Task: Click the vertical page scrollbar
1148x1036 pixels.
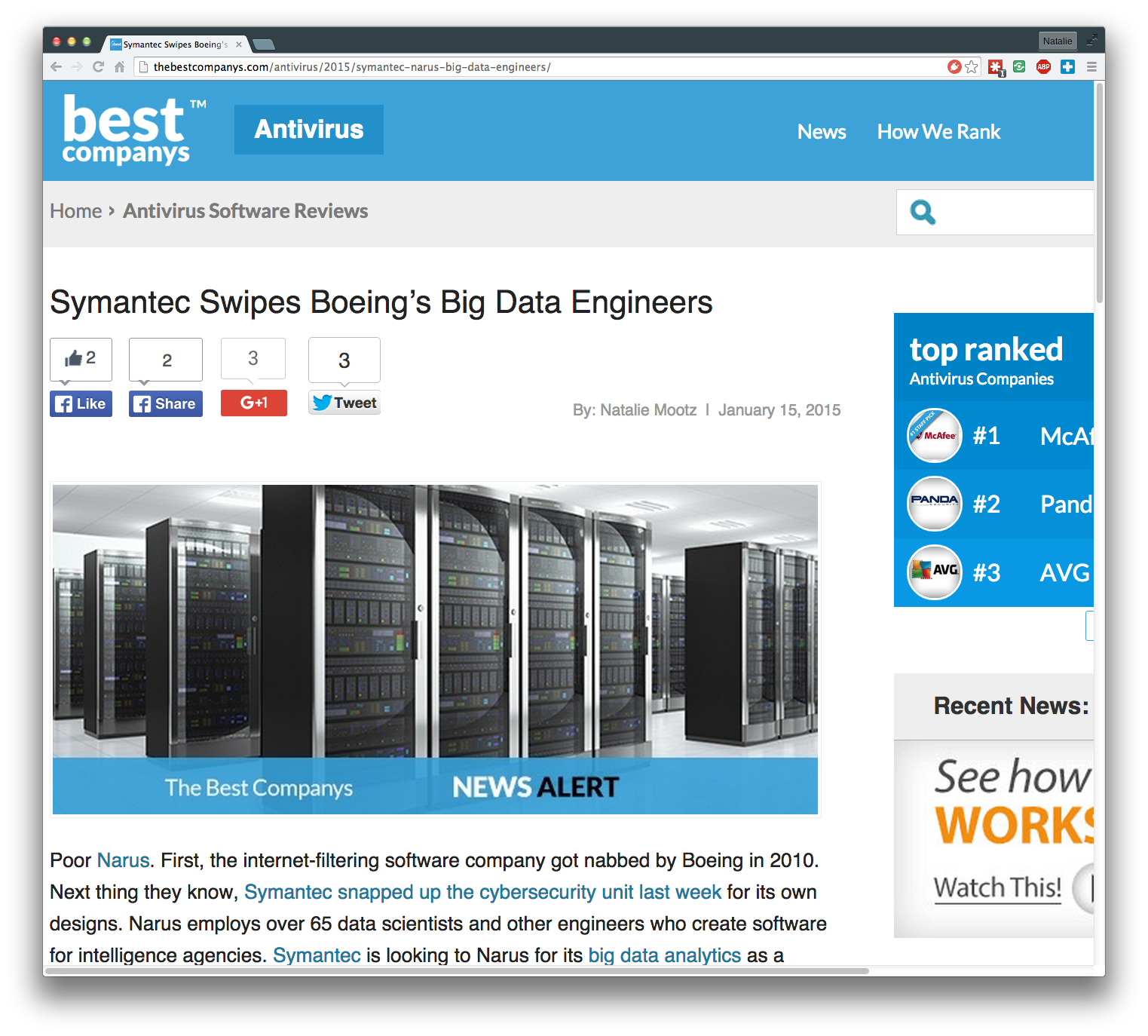Action: [x=1100, y=192]
